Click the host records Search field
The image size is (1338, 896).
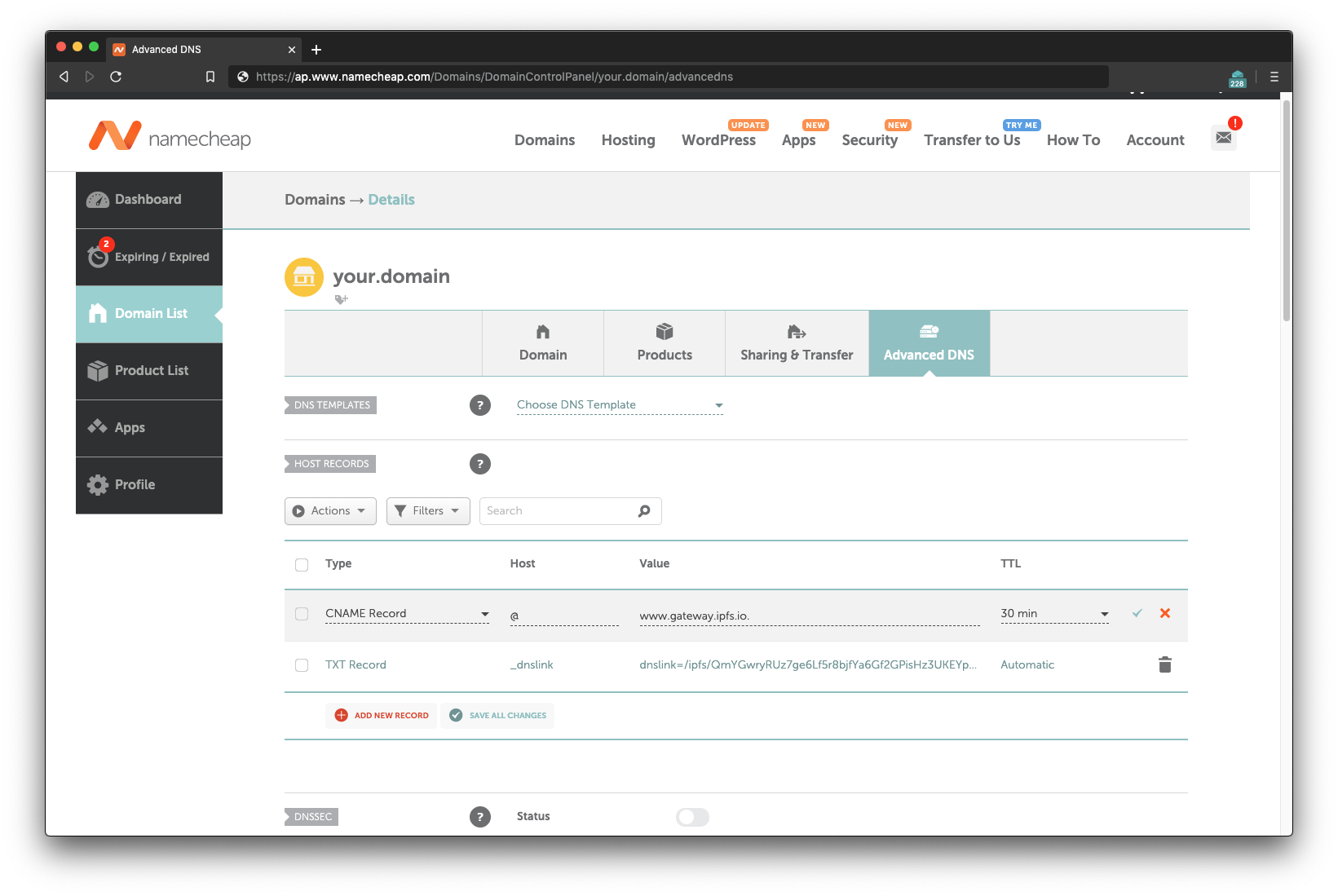click(x=559, y=511)
